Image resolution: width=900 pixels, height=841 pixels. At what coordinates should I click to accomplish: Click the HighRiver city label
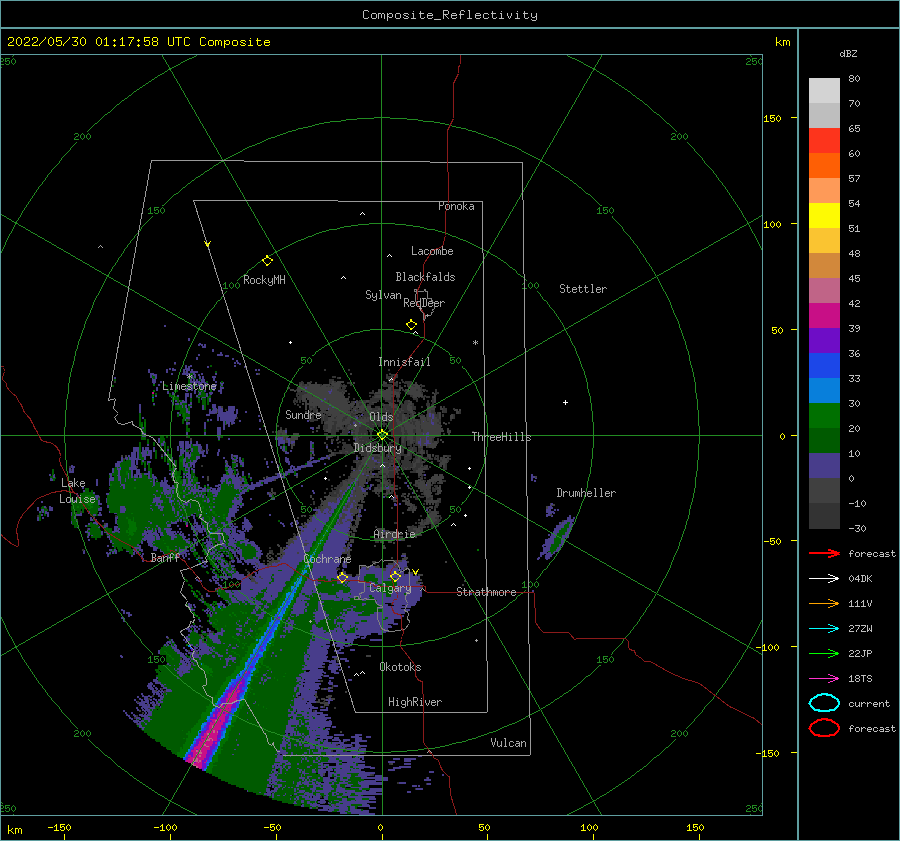click(x=415, y=702)
